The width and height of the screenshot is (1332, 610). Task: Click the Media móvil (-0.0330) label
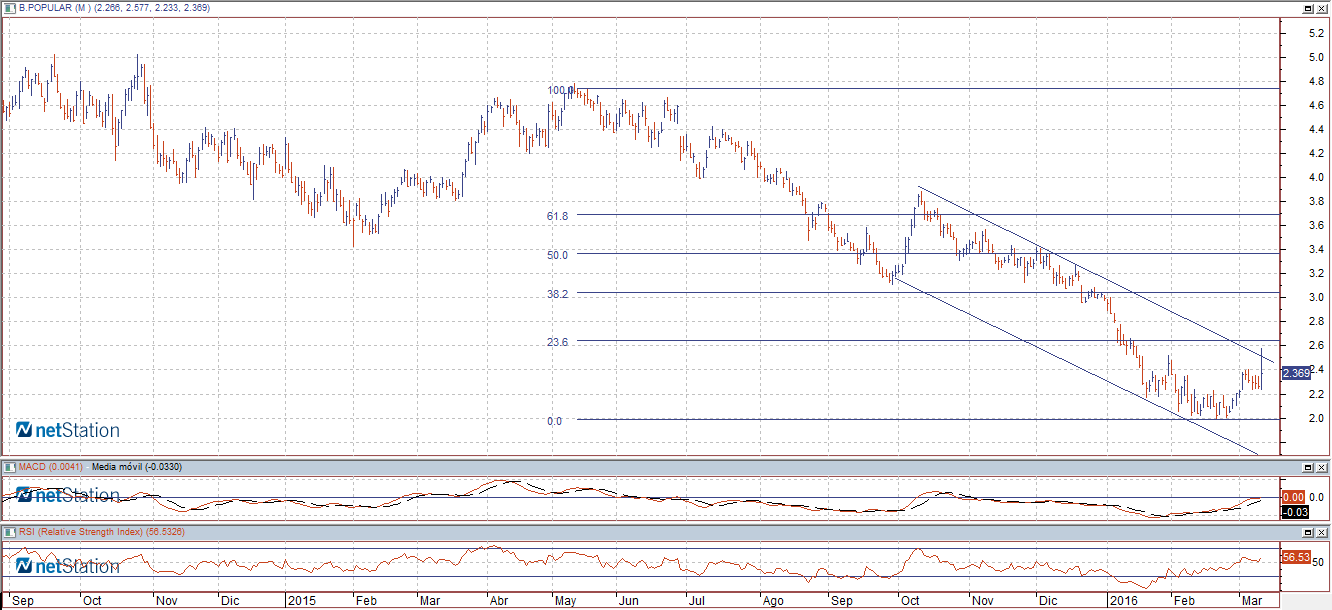(x=131, y=467)
